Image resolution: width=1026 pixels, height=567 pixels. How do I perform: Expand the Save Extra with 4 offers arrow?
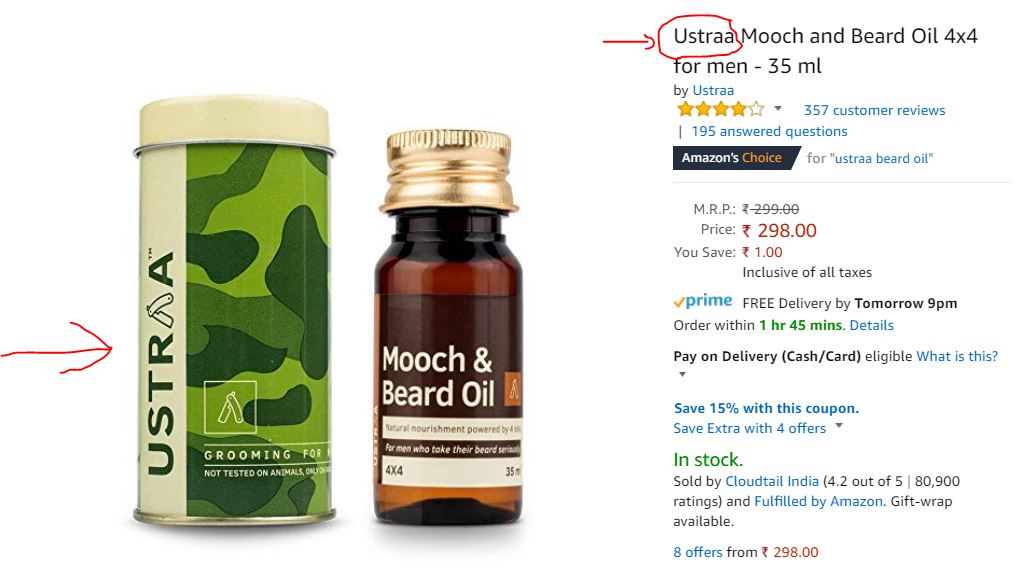point(839,426)
